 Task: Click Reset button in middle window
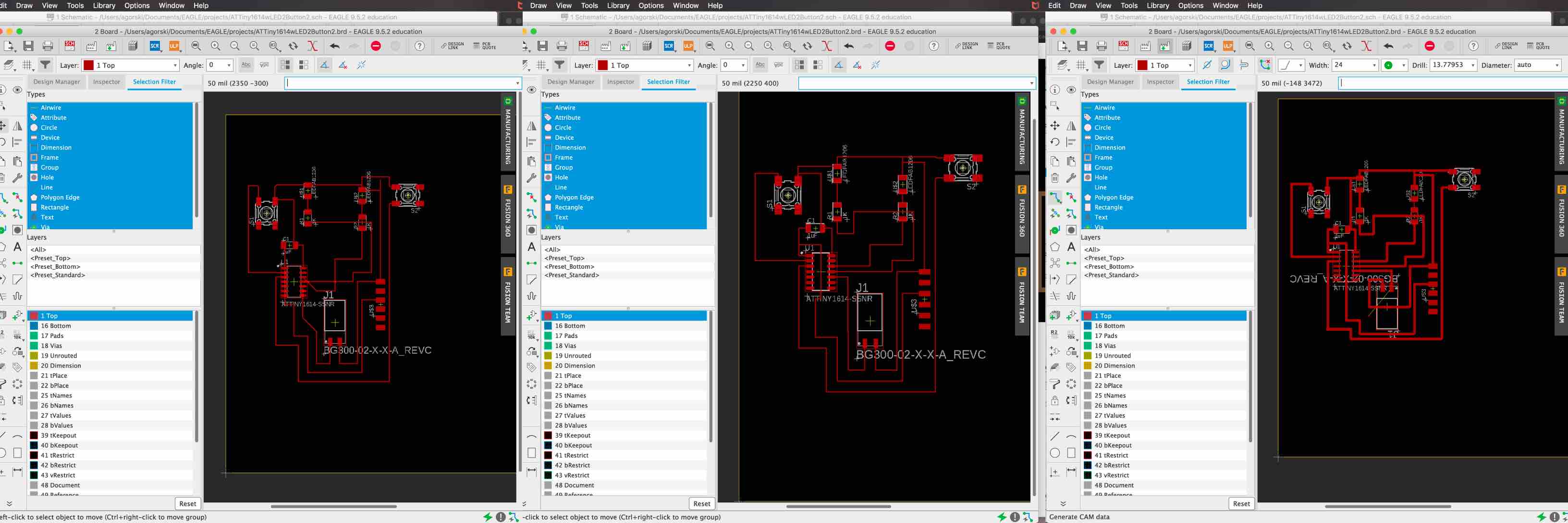pyautogui.click(x=701, y=503)
